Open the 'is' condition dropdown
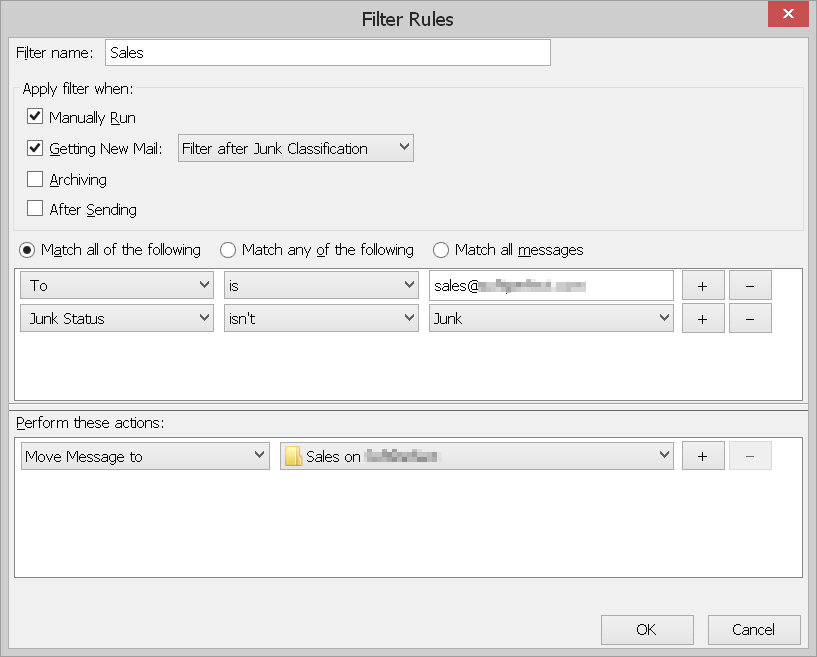 [321, 285]
